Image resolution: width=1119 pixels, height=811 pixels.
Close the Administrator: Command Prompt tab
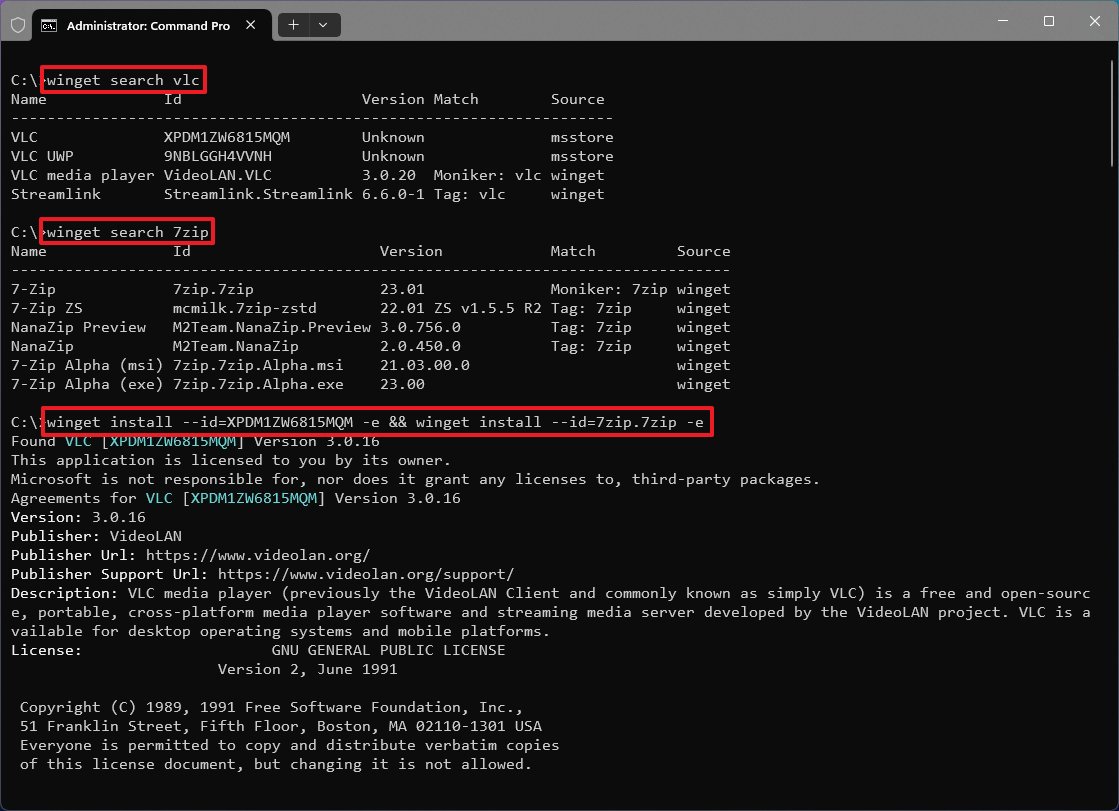point(250,25)
